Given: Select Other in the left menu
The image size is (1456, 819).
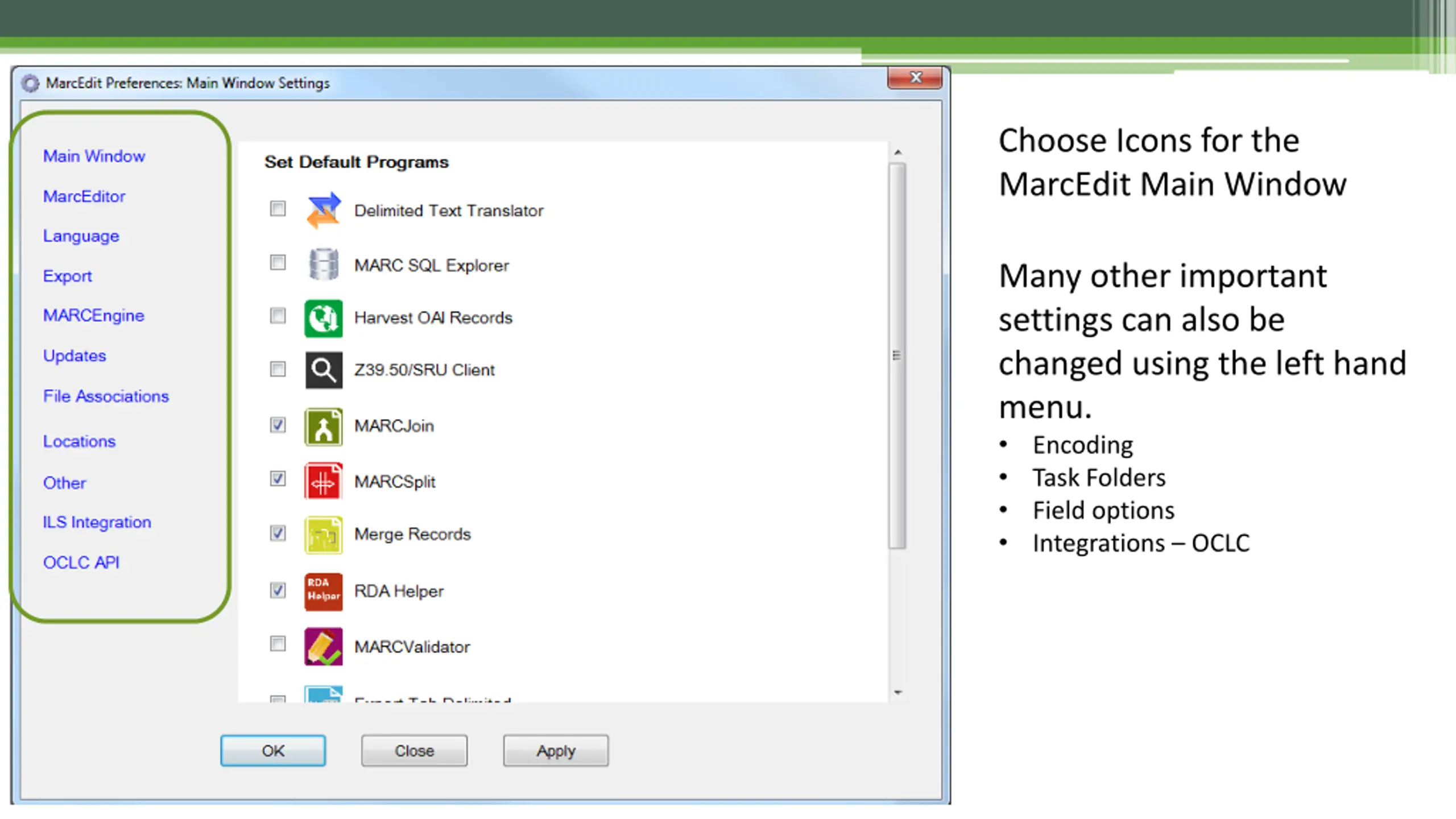Looking at the screenshot, I should 65,483.
